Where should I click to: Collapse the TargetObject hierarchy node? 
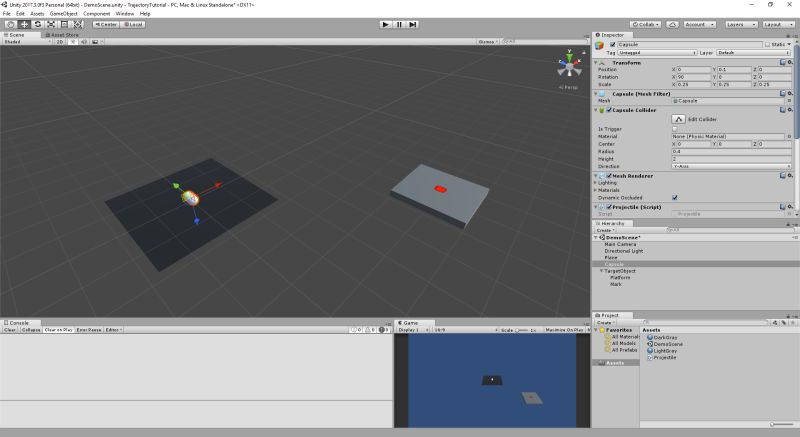[x=602, y=271]
